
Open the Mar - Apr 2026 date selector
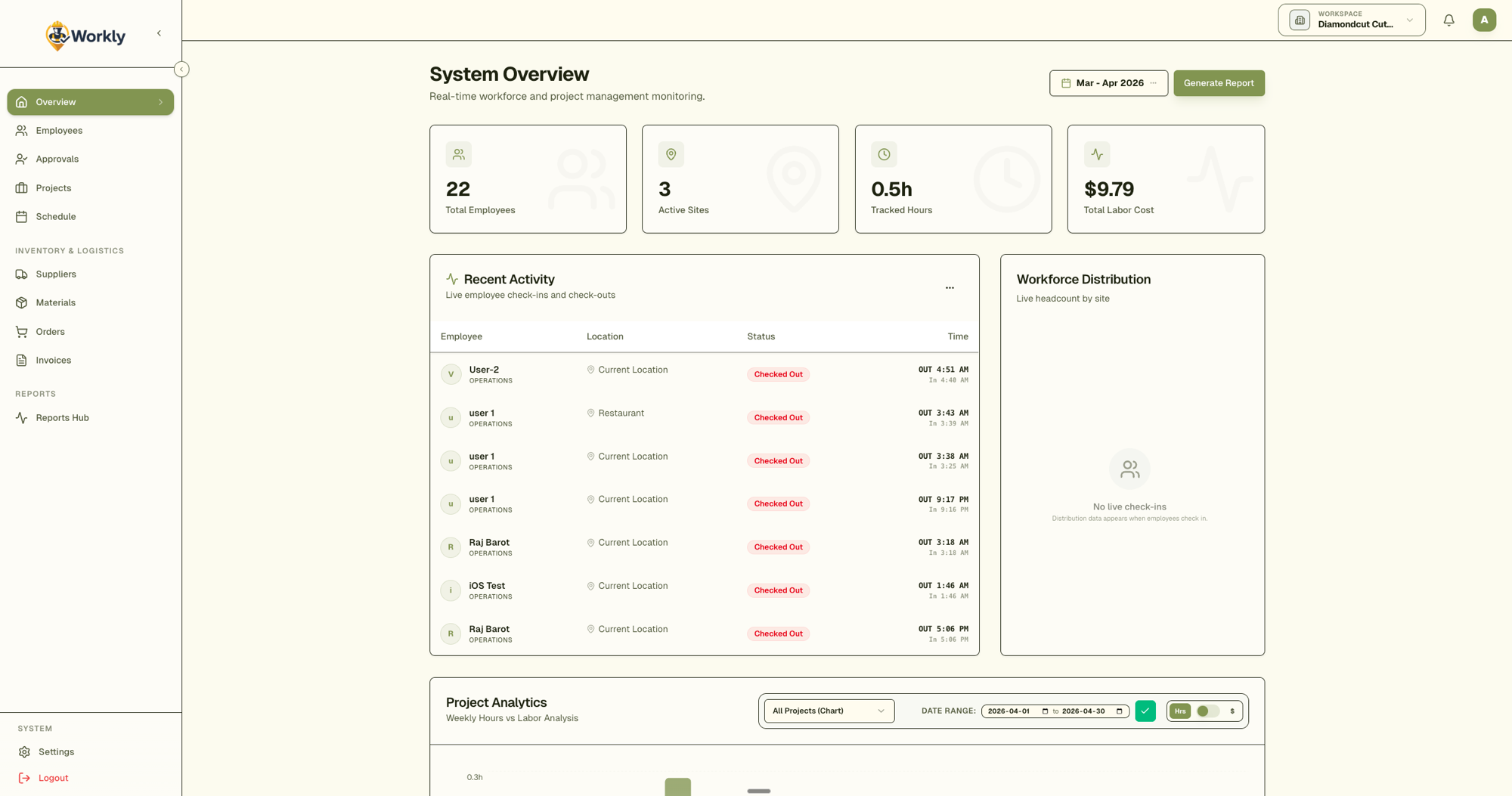1108,83
